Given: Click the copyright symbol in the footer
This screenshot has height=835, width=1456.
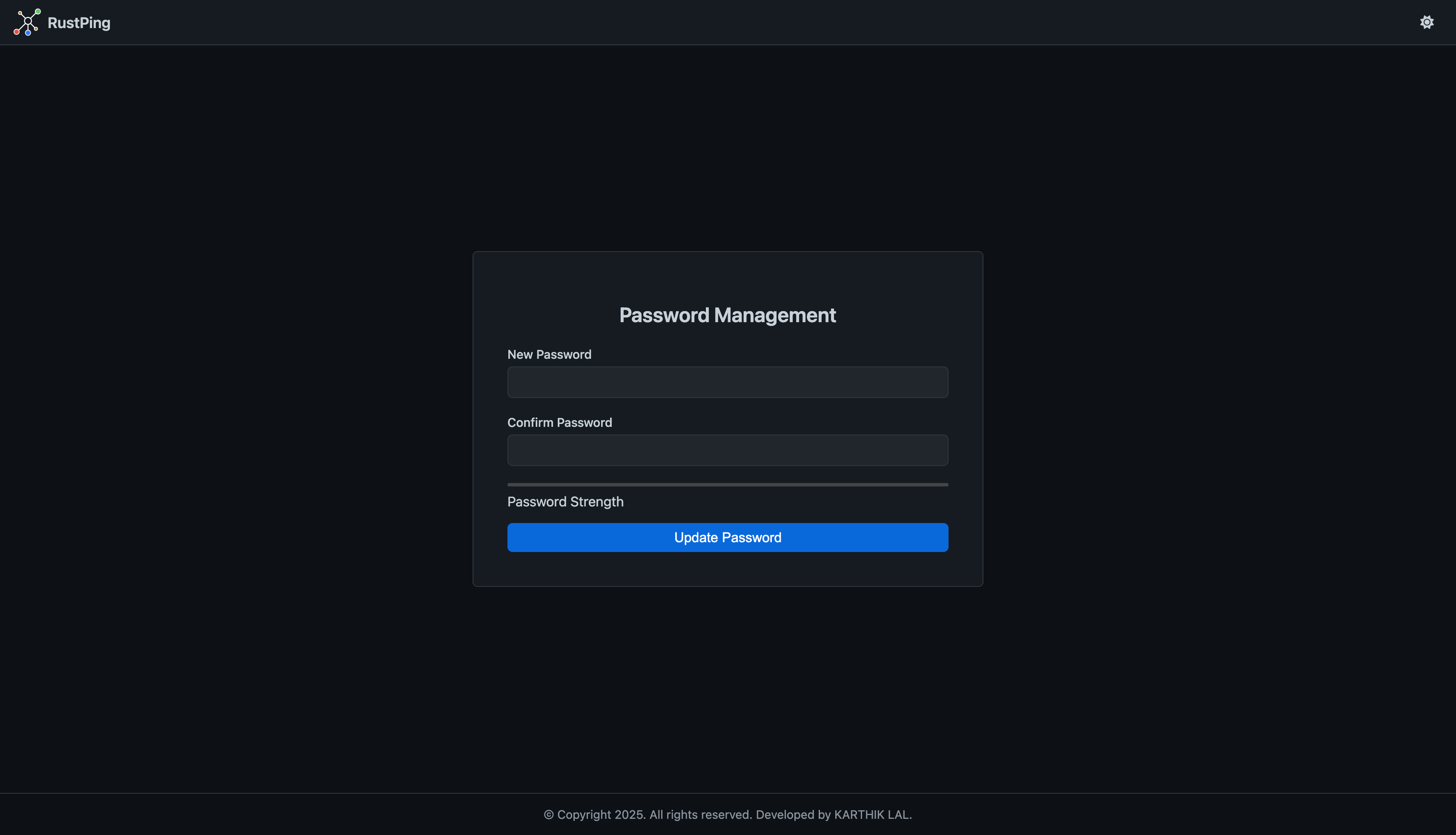Looking at the screenshot, I should point(548,815).
